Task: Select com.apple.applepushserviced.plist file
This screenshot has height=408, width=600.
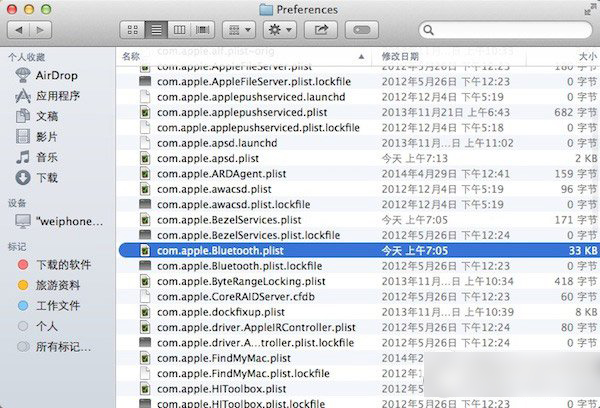Action: pyautogui.click(x=358, y=112)
